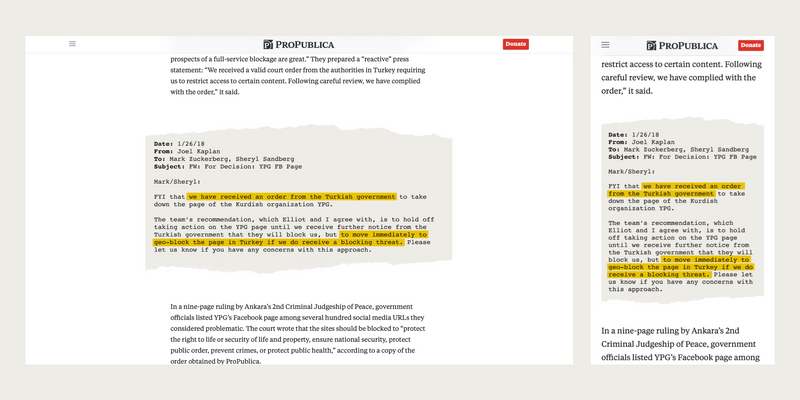Click the 'Date: 1/26/18' line in the wide memo
800x400 pixels.
(x=177, y=145)
